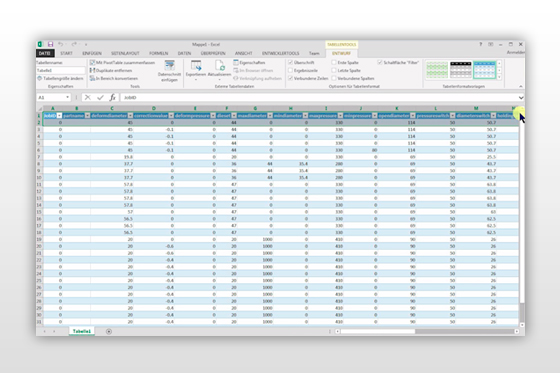
Task: Switch to the ANSICHT tab
Action: point(244,53)
